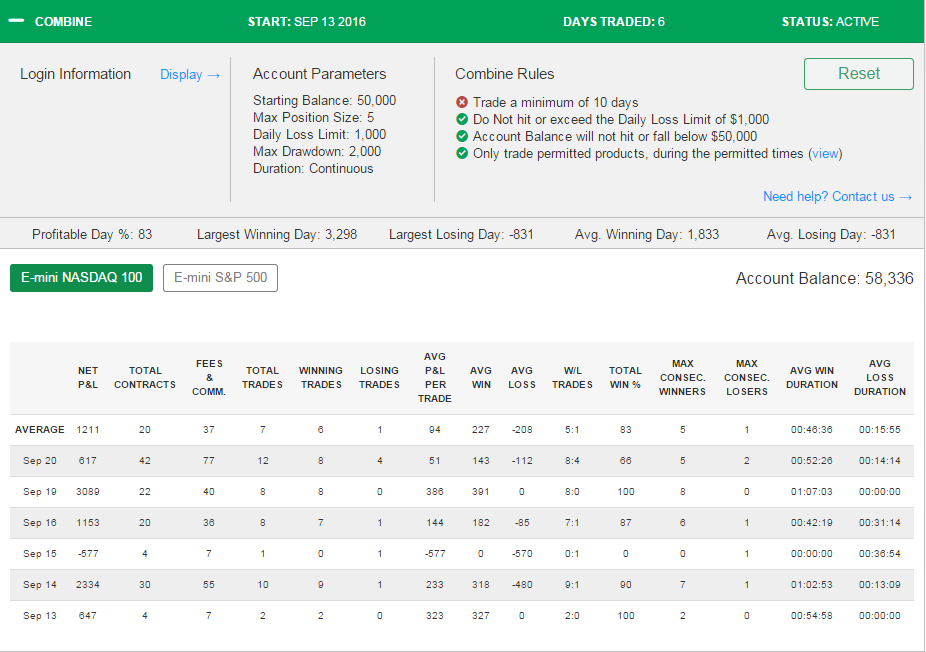Click Sep 16 avg loss duration 00:31:14
Image resolution: width=926 pixels, height=652 pixels.
coord(879,523)
